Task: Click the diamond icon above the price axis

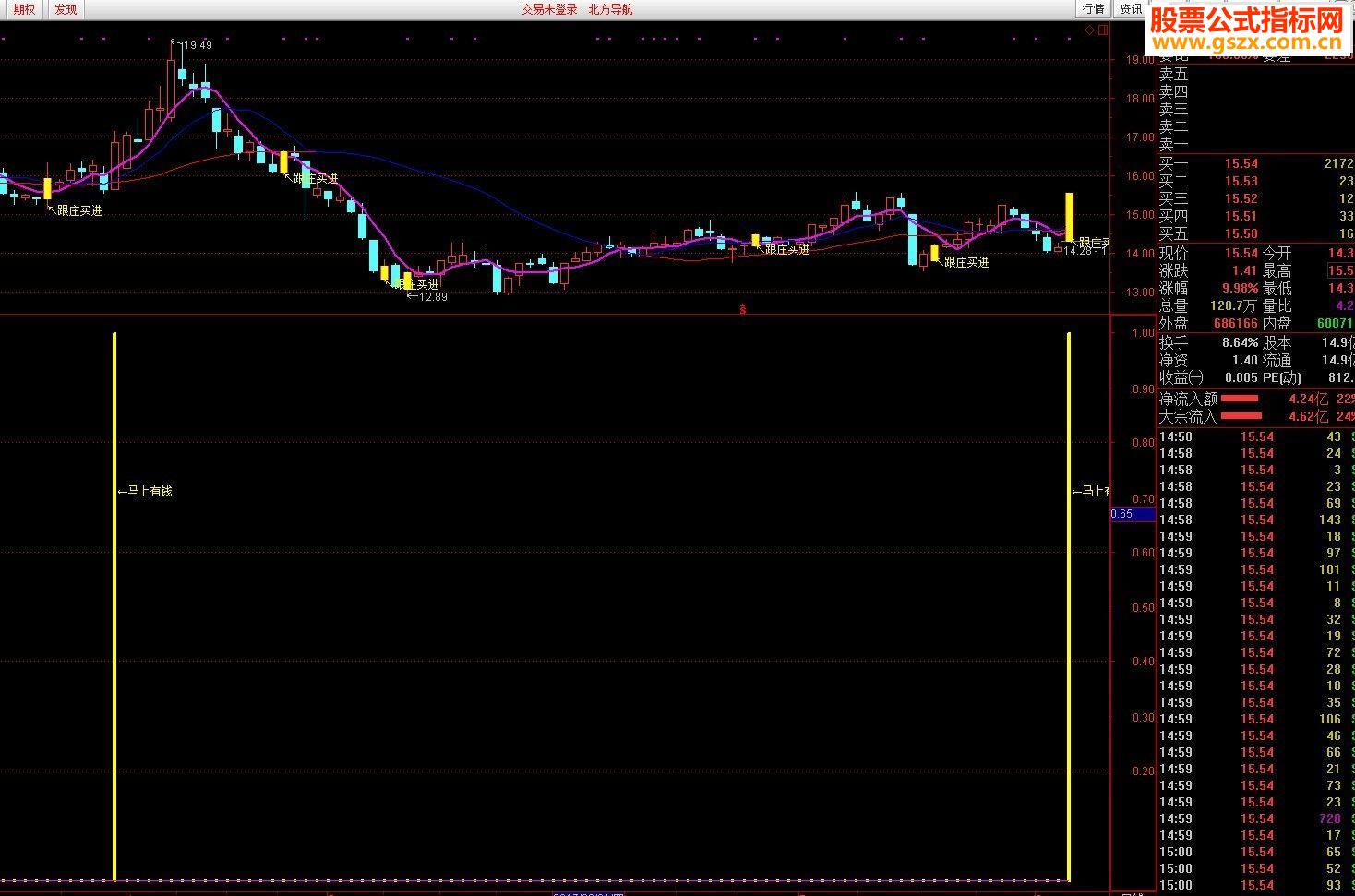Action: point(1089,30)
